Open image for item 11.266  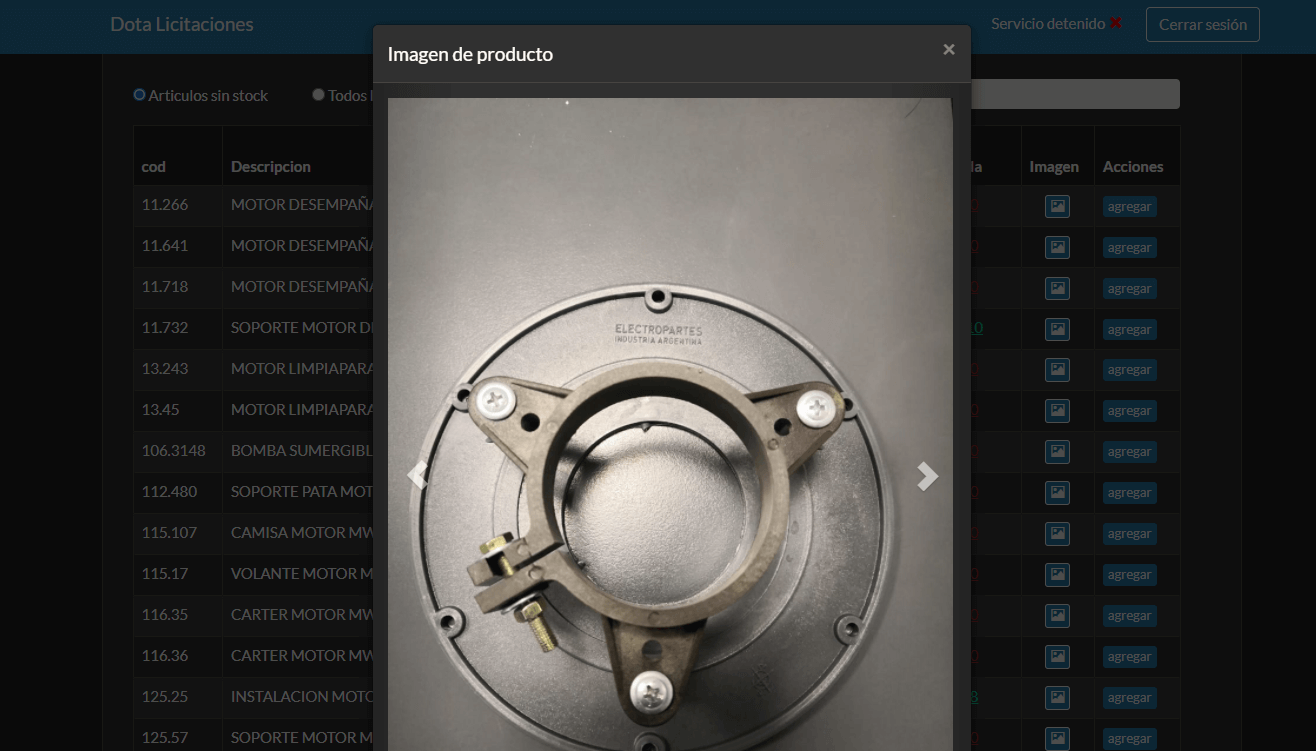(1057, 207)
